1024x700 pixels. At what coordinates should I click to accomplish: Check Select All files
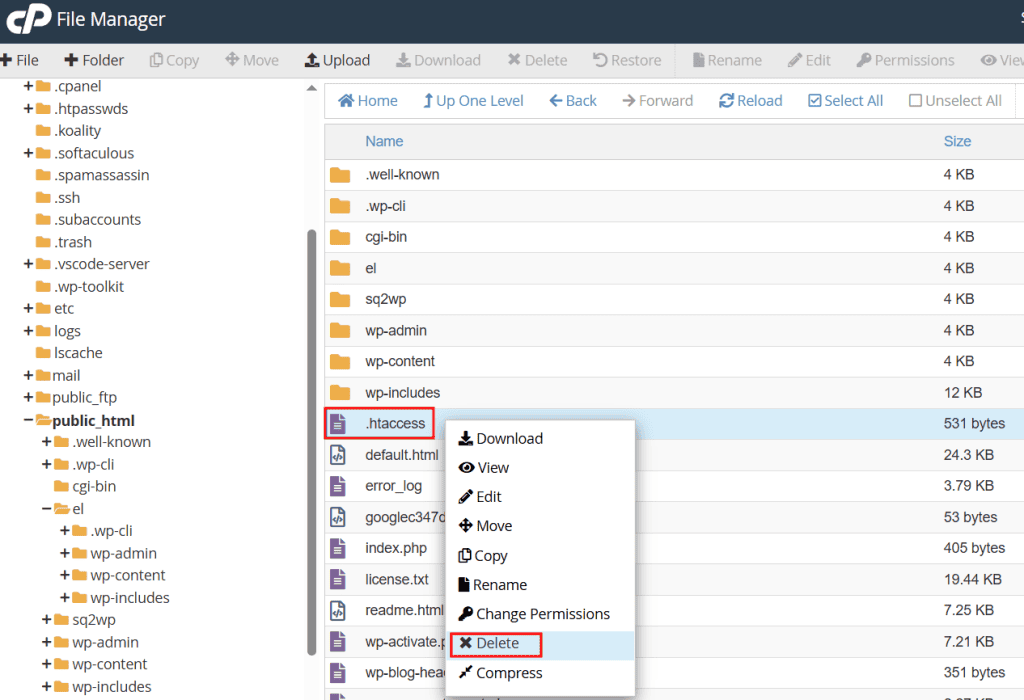pyautogui.click(x=846, y=101)
